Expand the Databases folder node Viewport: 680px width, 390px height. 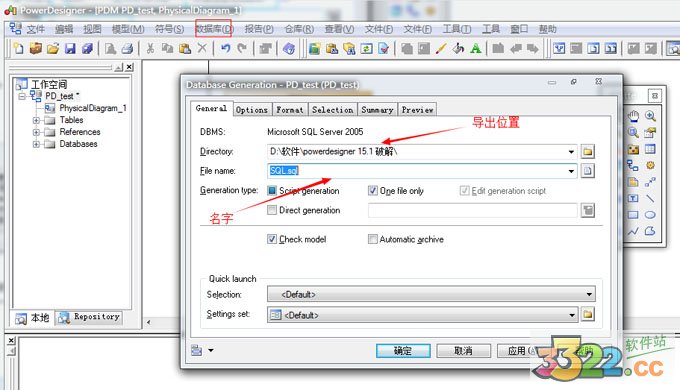click(36, 144)
